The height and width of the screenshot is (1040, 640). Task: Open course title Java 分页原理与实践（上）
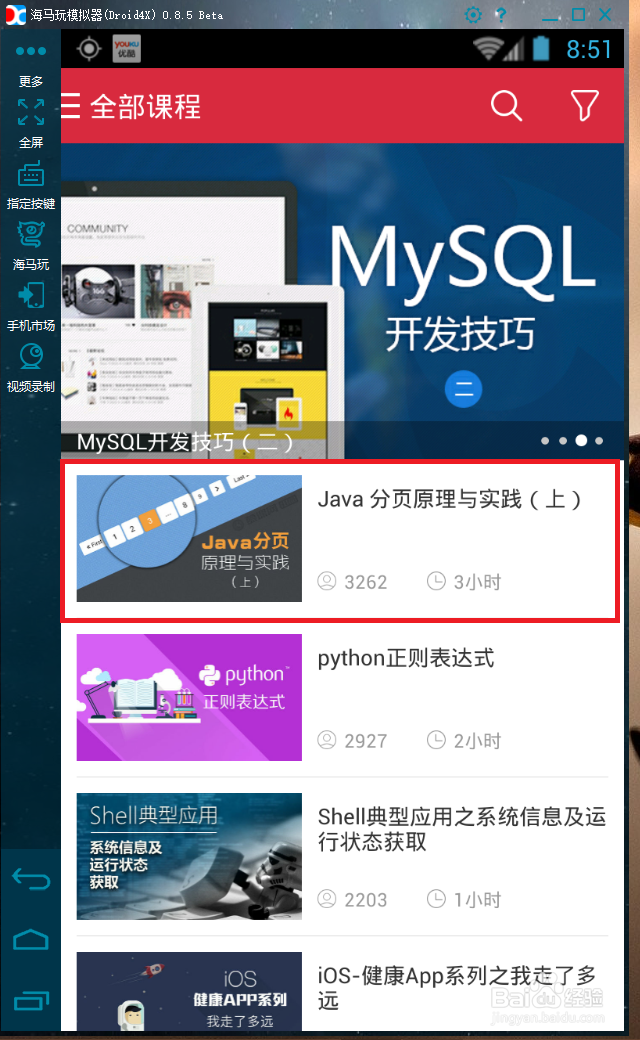coord(449,499)
